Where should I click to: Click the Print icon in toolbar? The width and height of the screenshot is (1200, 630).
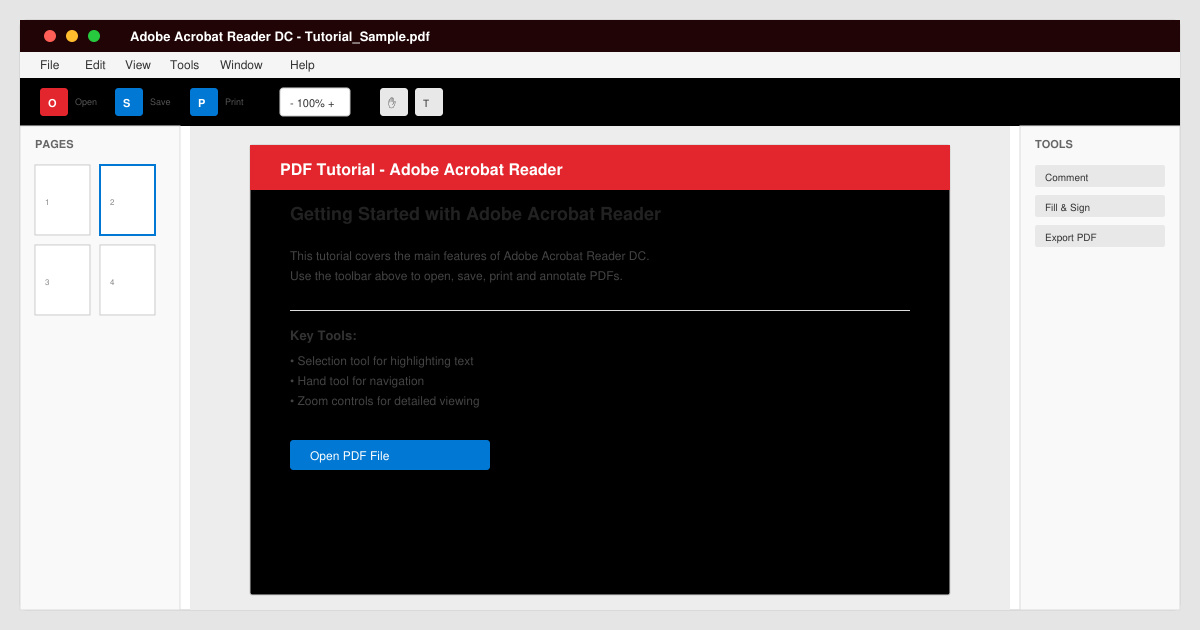(204, 102)
